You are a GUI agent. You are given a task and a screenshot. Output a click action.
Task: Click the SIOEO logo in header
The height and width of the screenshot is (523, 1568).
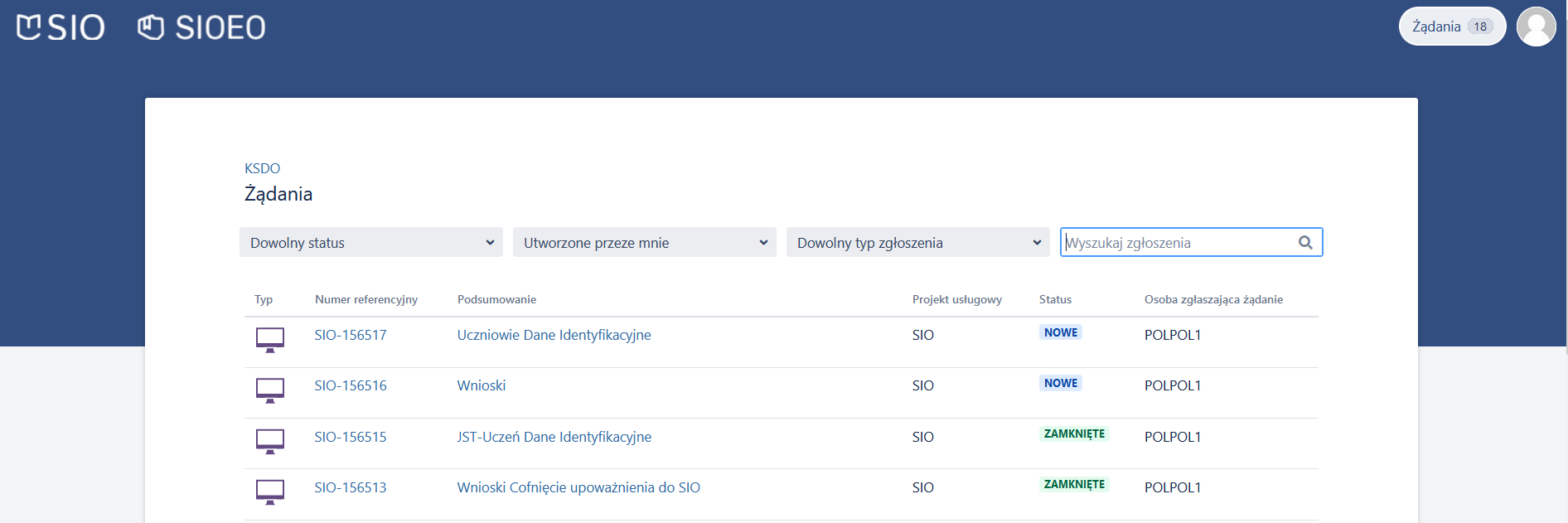point(201,27)
